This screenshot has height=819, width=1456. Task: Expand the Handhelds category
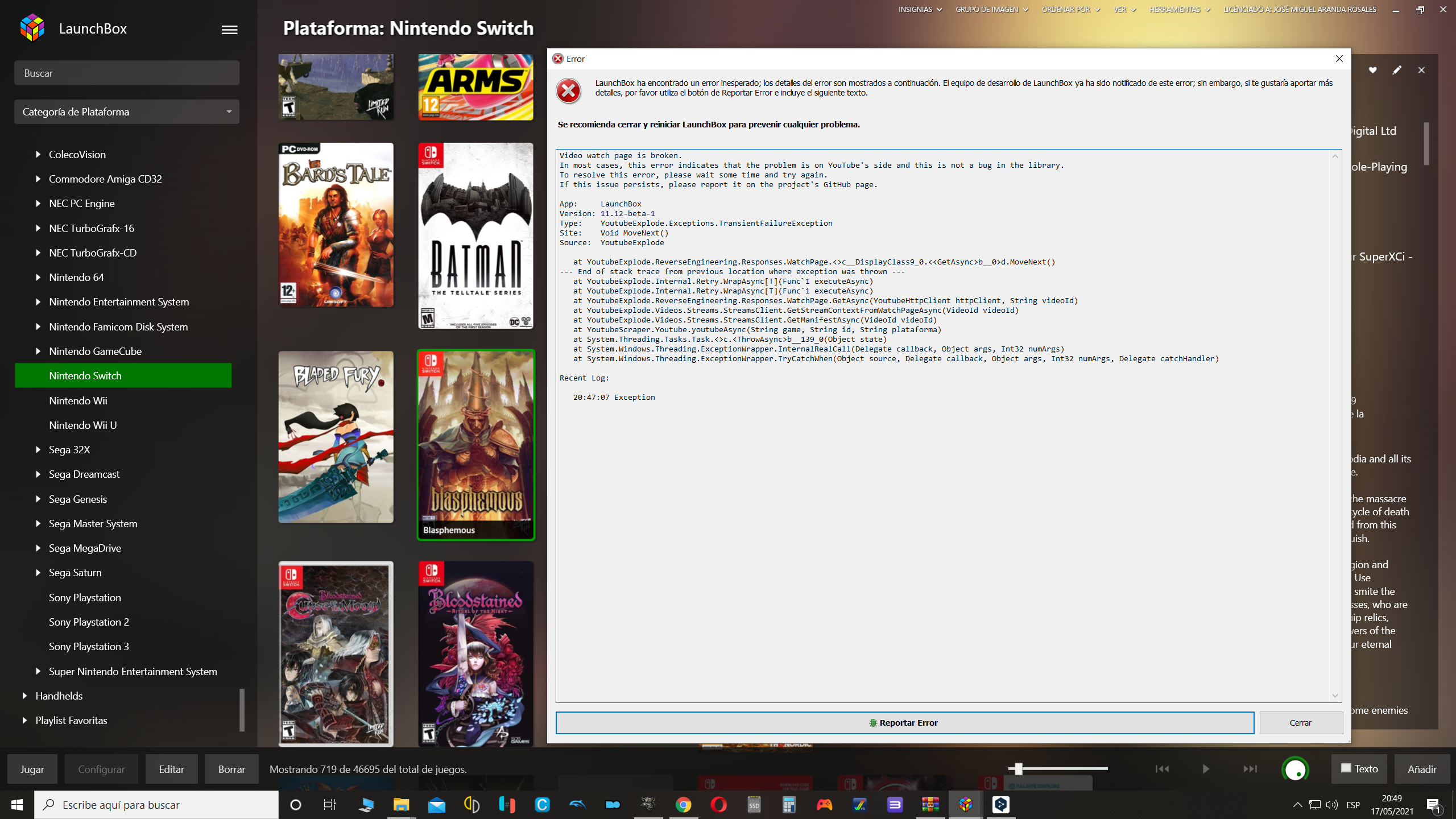[24, 696]
